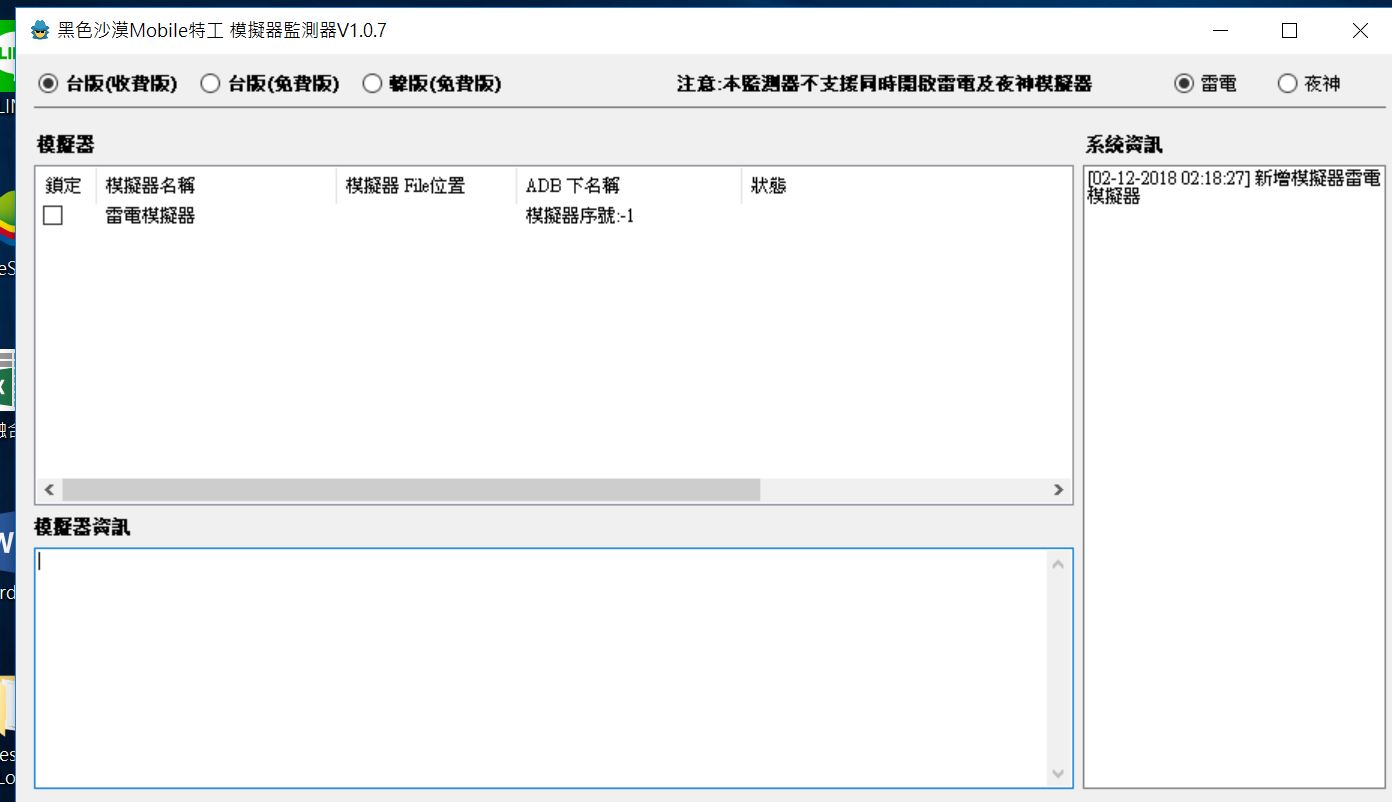
Task: Click the 模擬器序號:-1 cell
Action: click(580, 216)
